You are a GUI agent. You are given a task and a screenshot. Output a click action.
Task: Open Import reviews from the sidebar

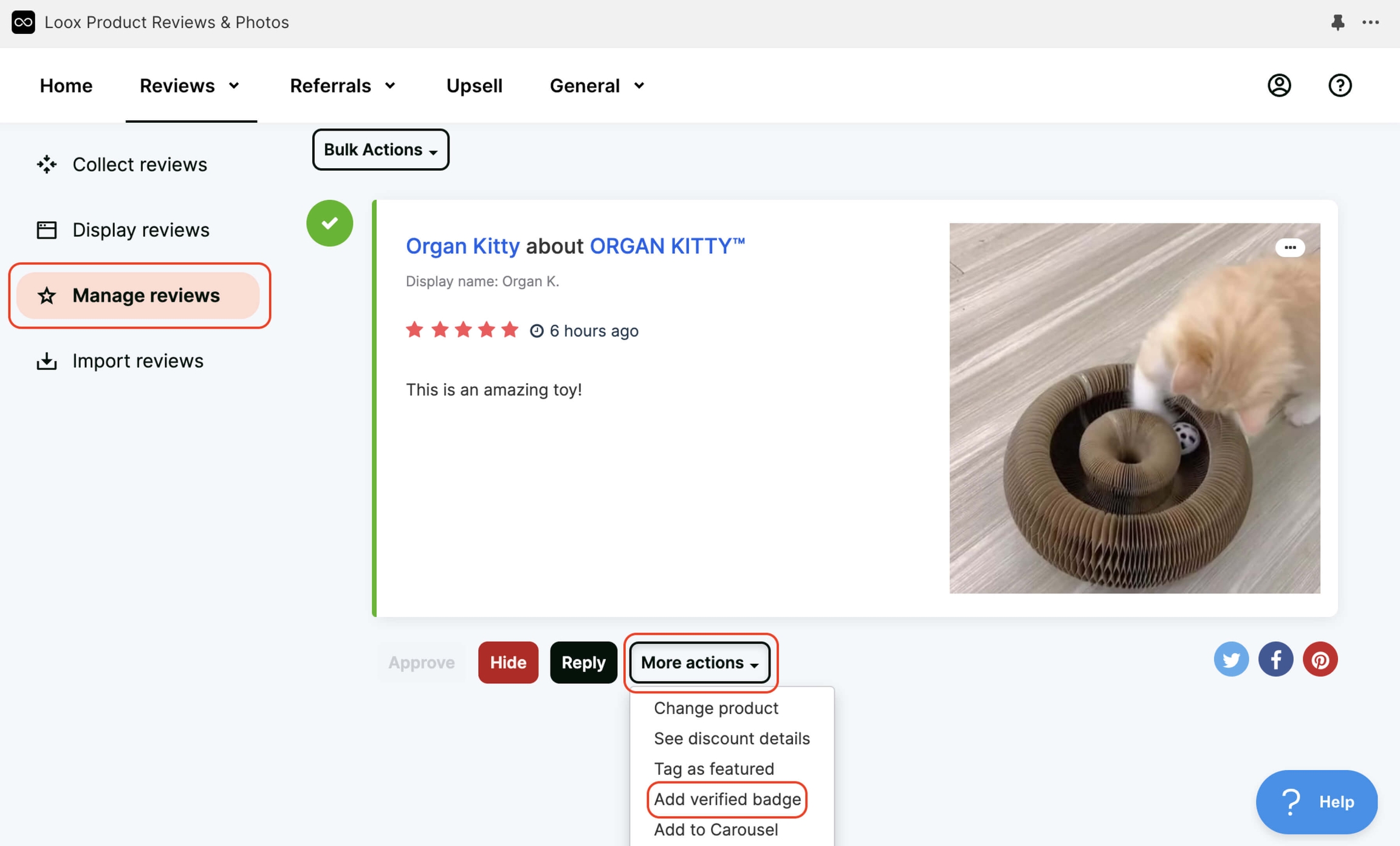[x=137, y=360]
